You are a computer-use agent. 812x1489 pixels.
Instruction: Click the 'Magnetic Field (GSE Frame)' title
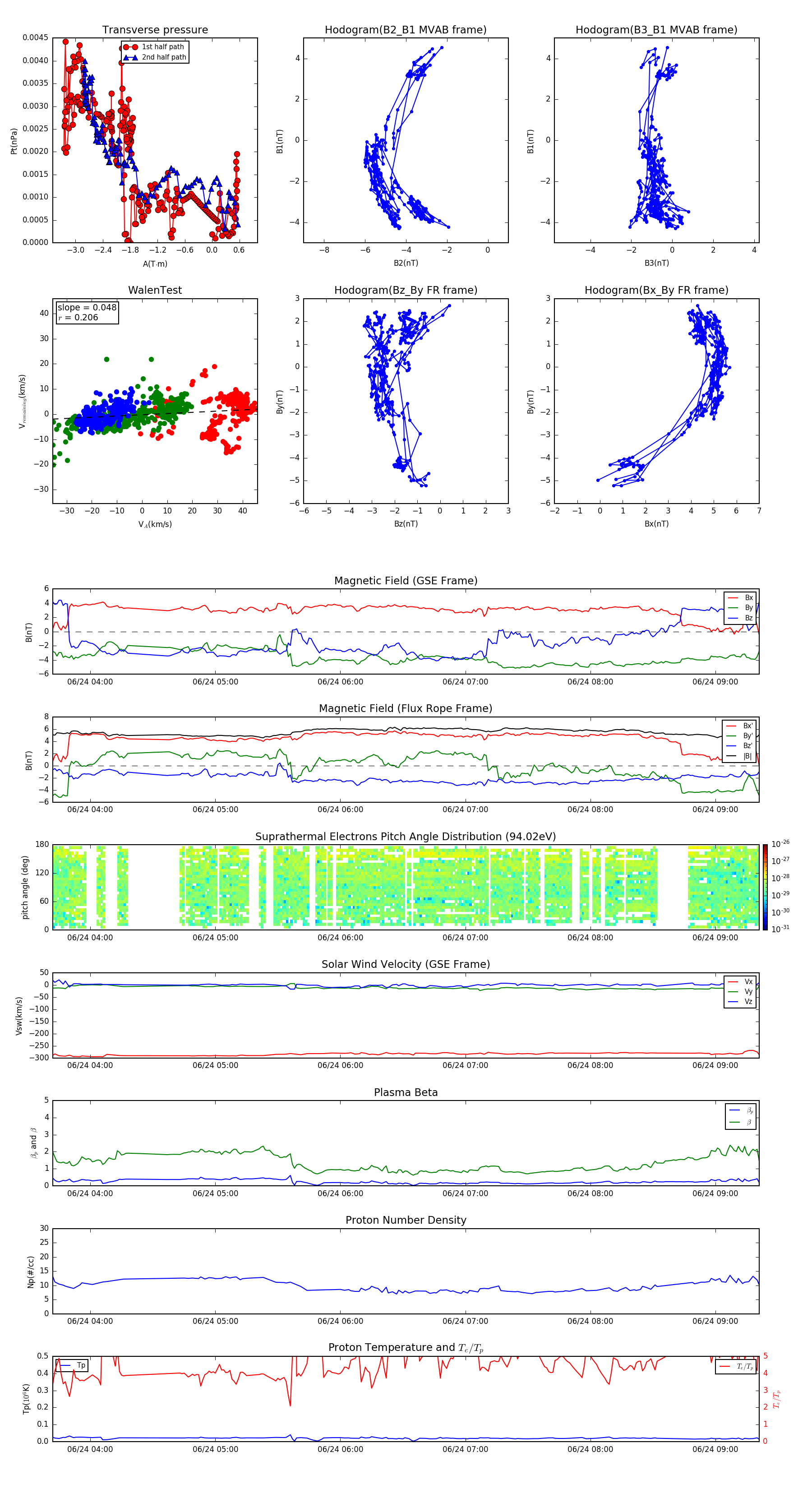[x=406, y=581]
